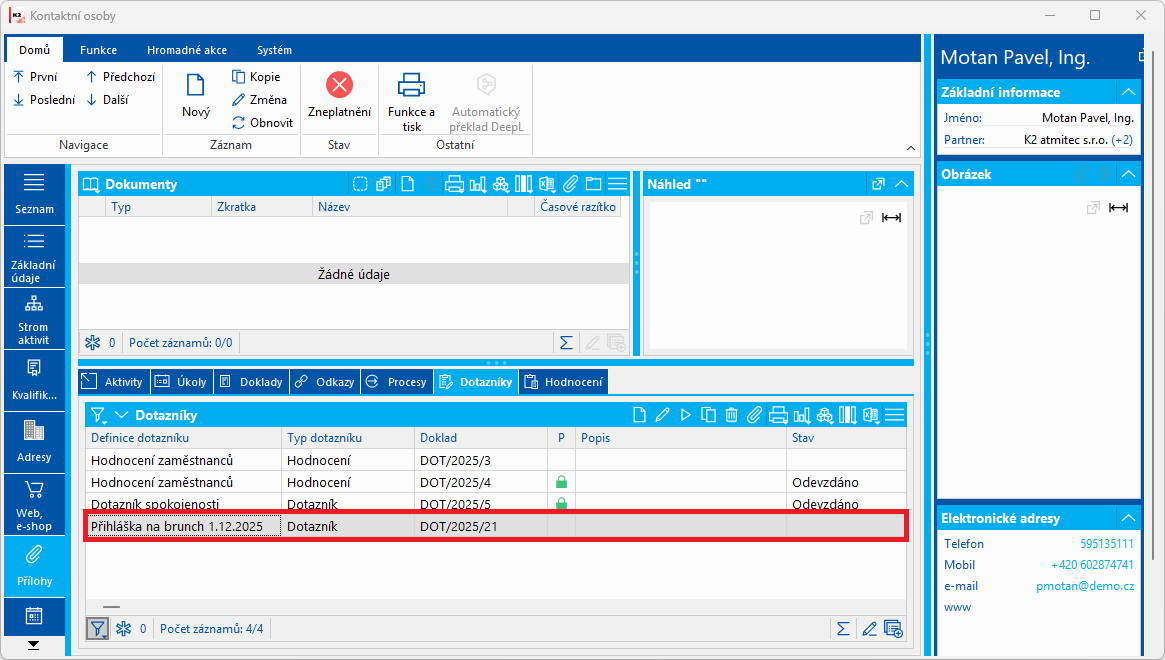Click new questionnaire icon in Dotazníky toolbar
The image size is (1165, 660).
[x=639, y=415]
